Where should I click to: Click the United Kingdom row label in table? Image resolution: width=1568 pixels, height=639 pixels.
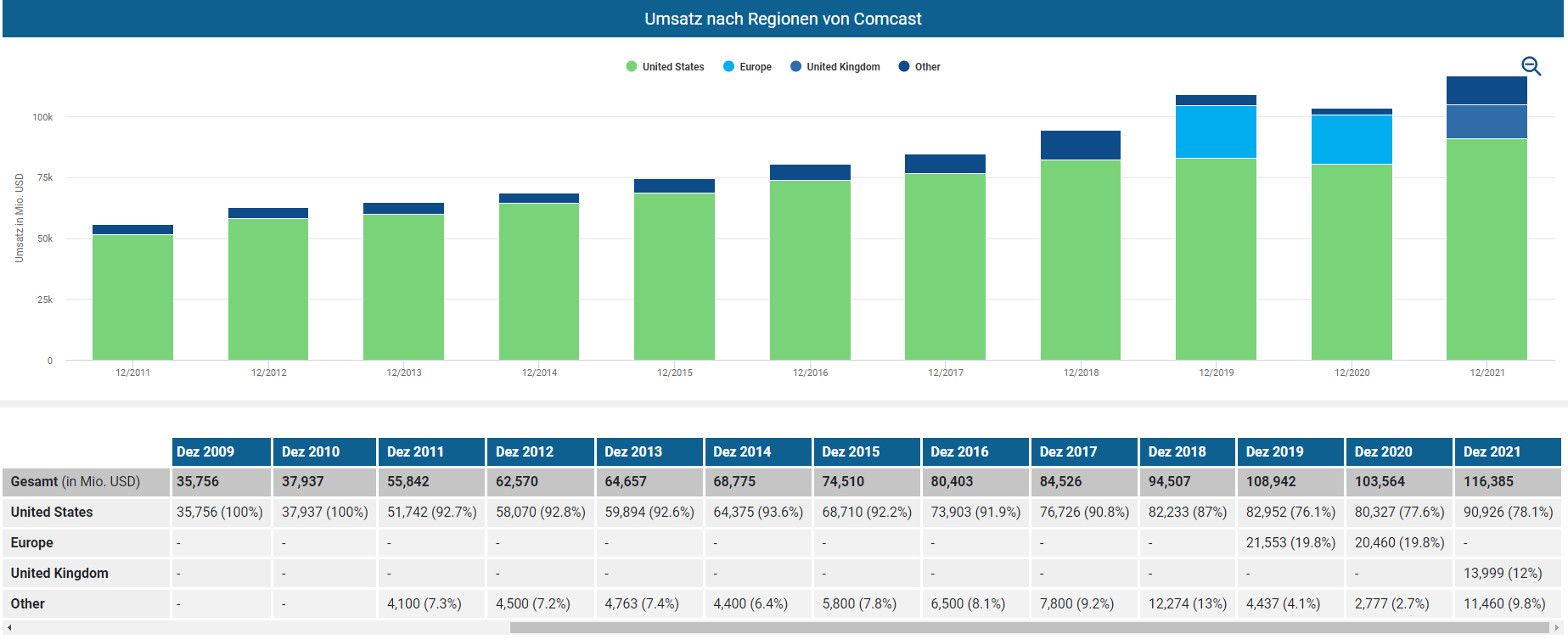point(59,574)
